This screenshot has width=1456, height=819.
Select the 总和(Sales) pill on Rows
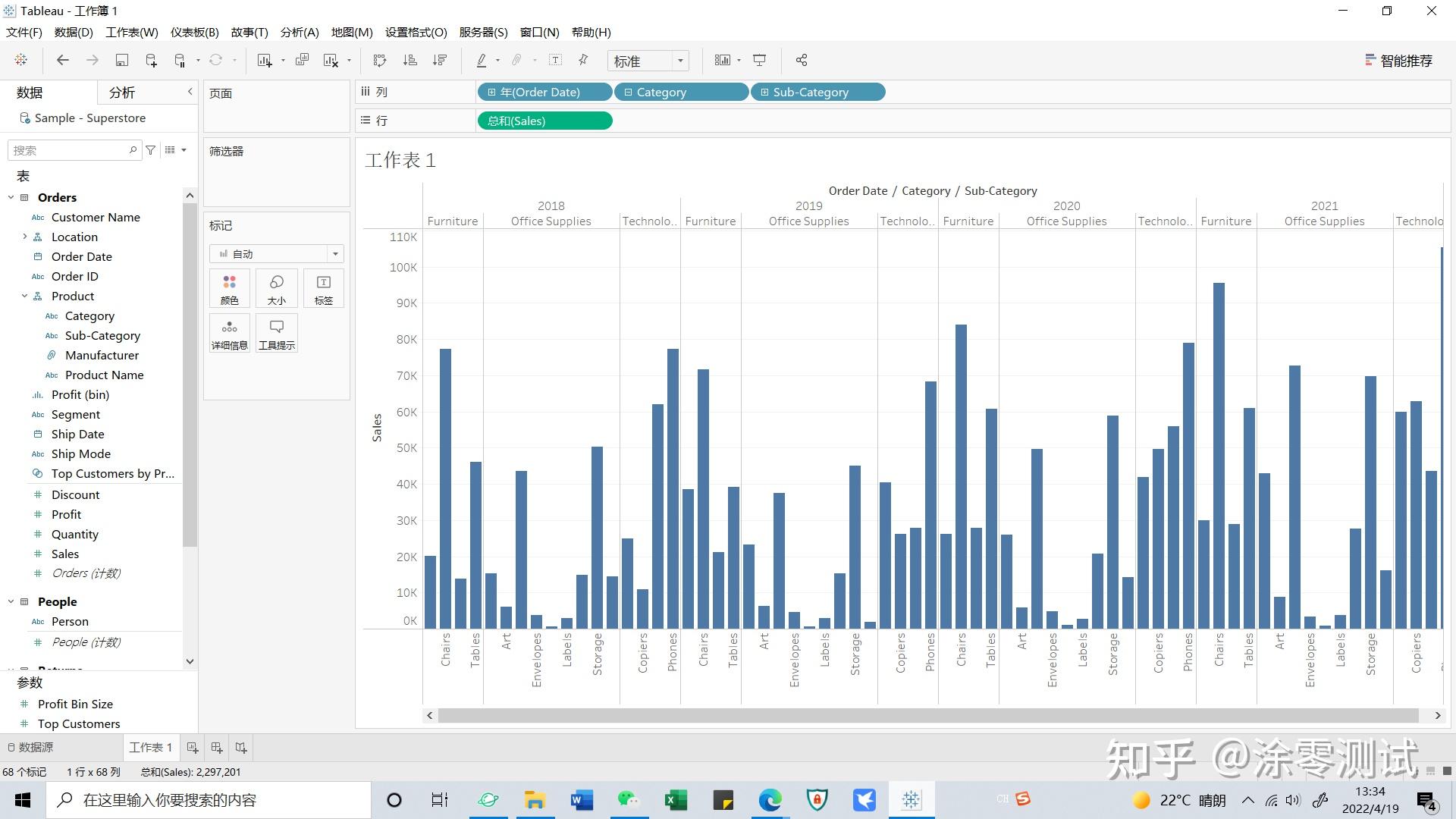544,120
